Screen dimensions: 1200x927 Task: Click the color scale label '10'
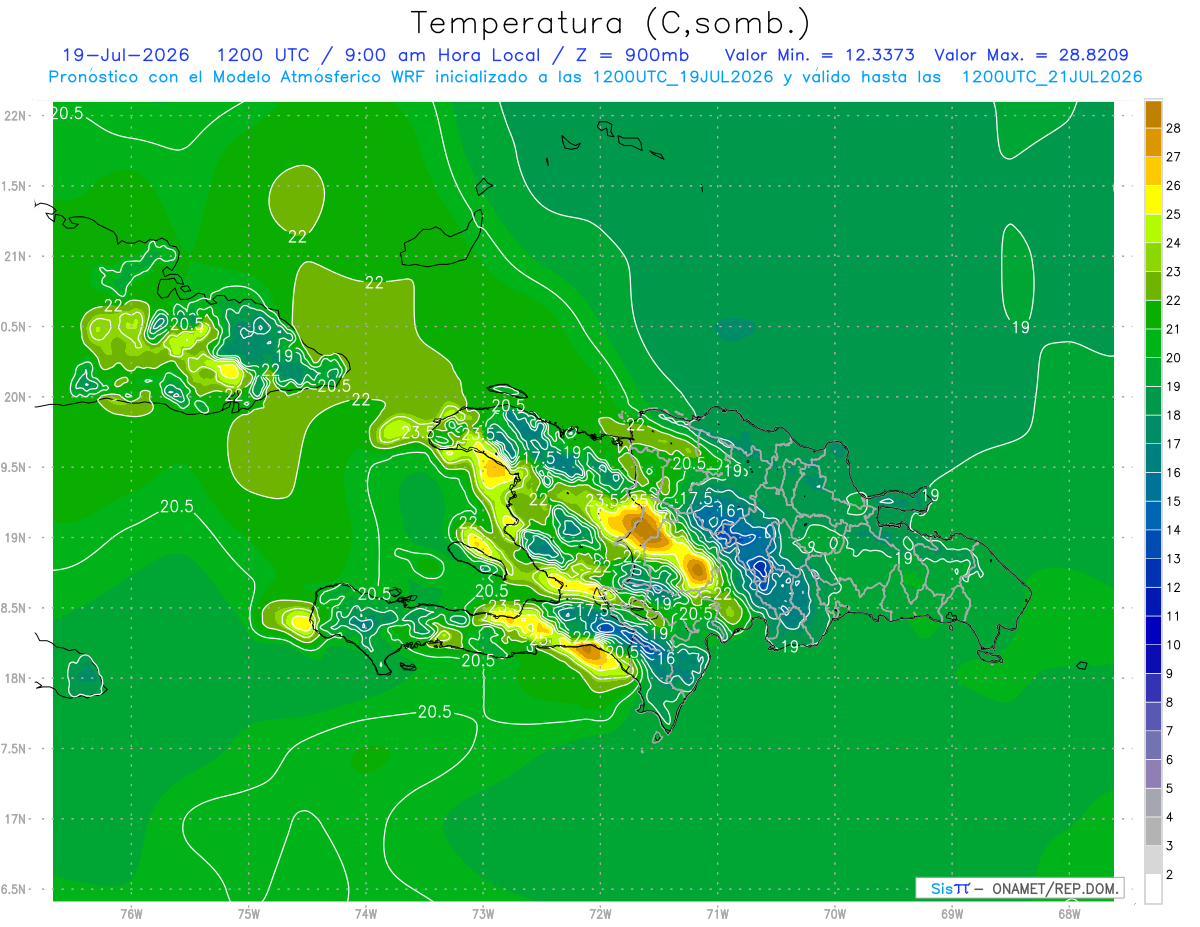point(1174,645)
